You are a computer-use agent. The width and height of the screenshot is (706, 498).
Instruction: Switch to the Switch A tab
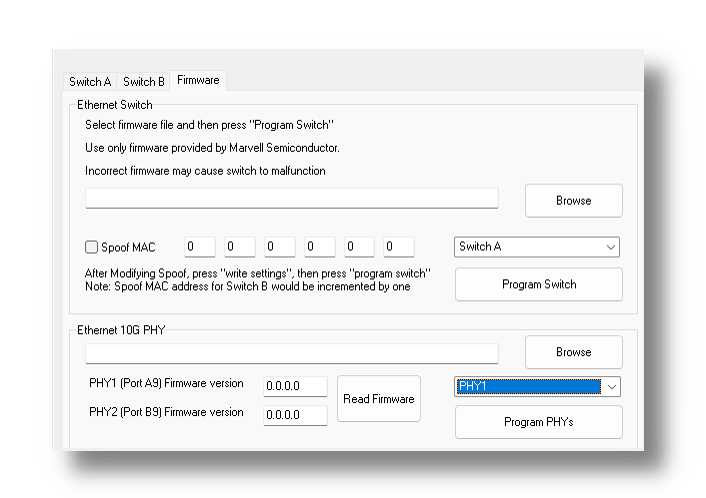coord(89,82)
